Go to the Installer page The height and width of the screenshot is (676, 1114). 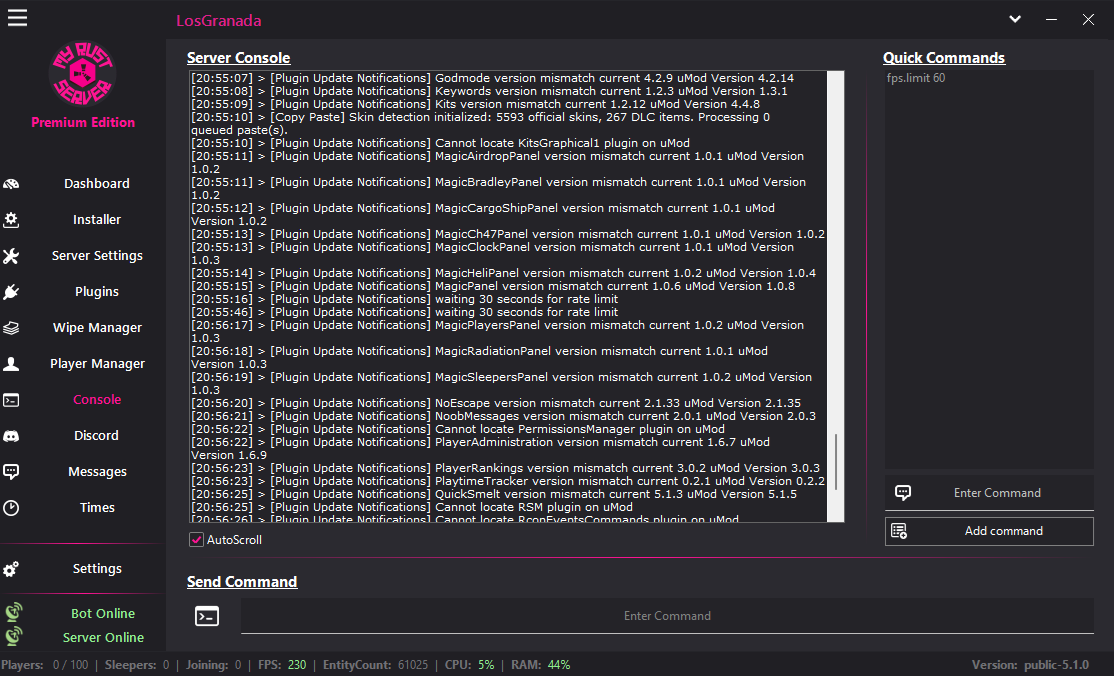[97, 220]
